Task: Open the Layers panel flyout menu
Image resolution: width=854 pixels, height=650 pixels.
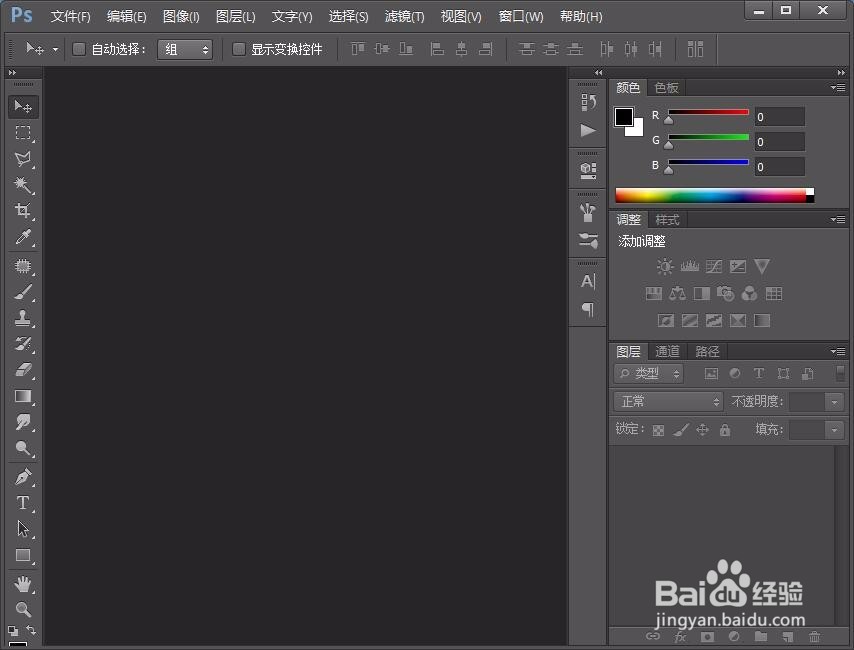Action: (x=838, y=351)
